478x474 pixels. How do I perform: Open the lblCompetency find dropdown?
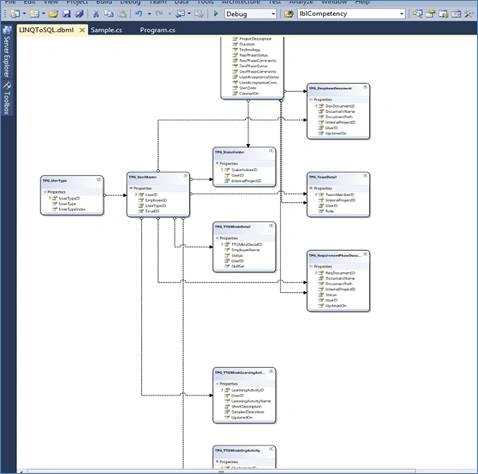pyautogui.click(x=402, y=14)
